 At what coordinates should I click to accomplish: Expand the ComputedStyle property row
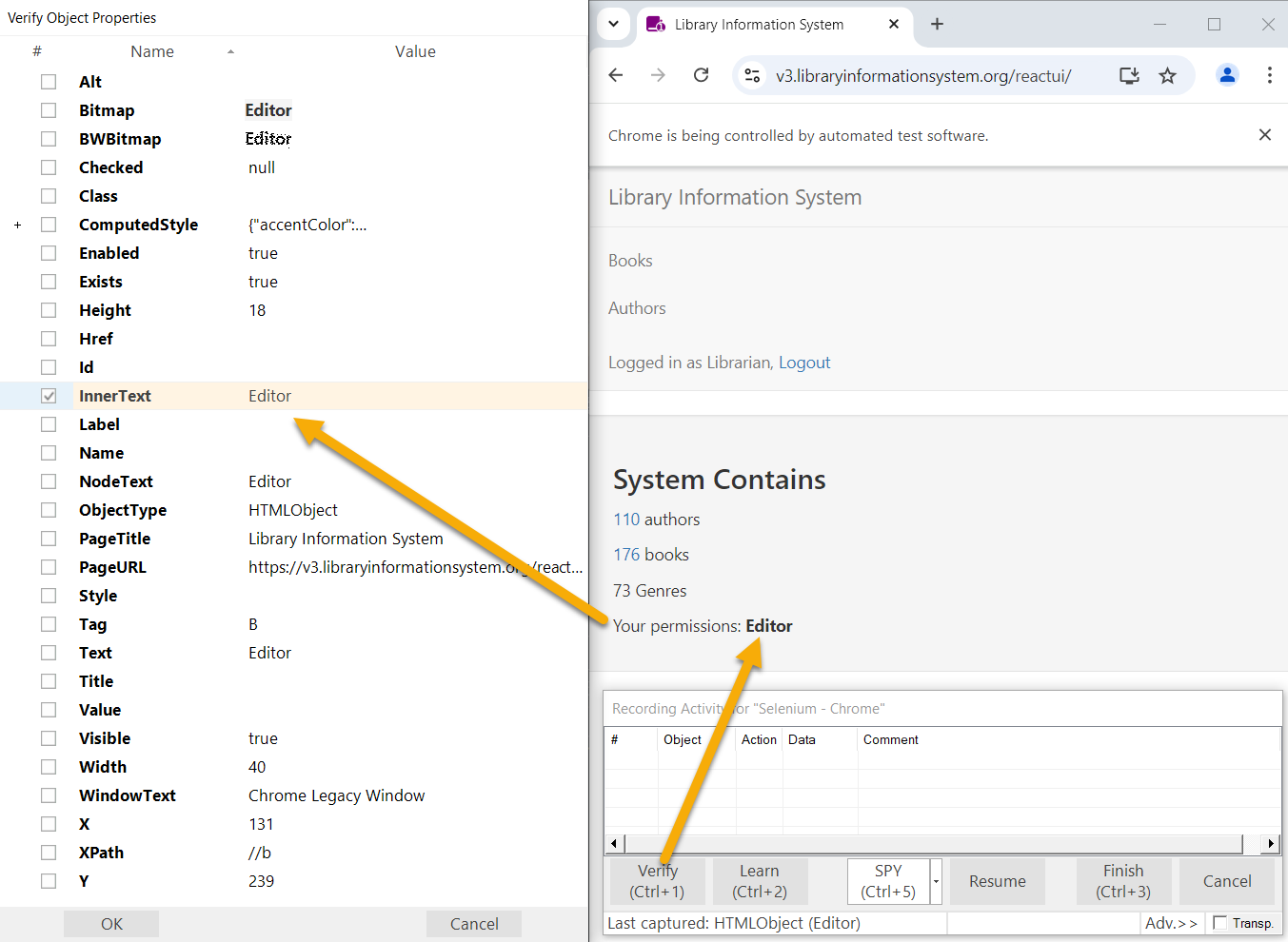point(17,226)
